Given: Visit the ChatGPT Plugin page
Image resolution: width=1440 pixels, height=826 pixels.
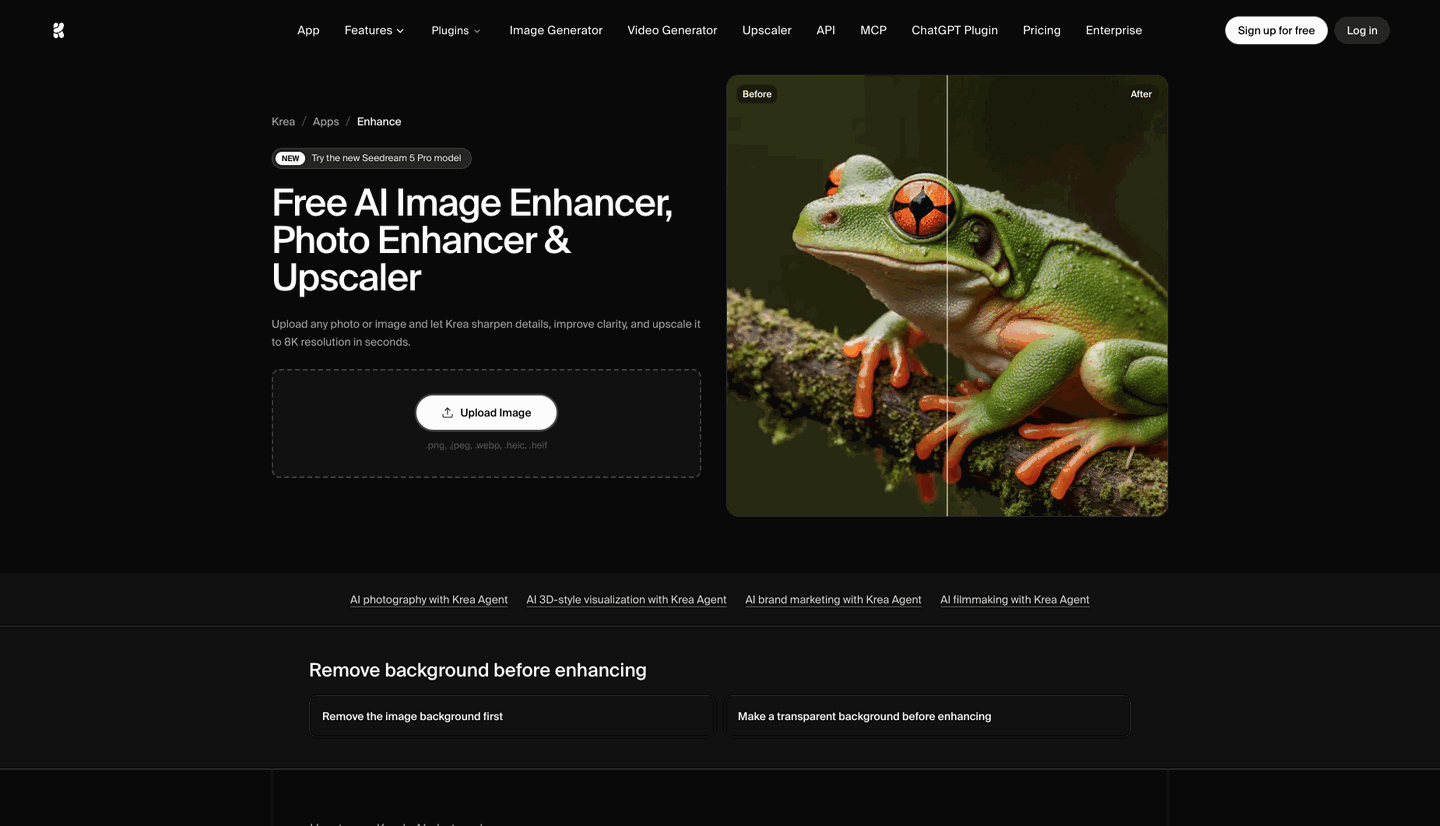Looking at the screenshot, I should tap(955, 30).
